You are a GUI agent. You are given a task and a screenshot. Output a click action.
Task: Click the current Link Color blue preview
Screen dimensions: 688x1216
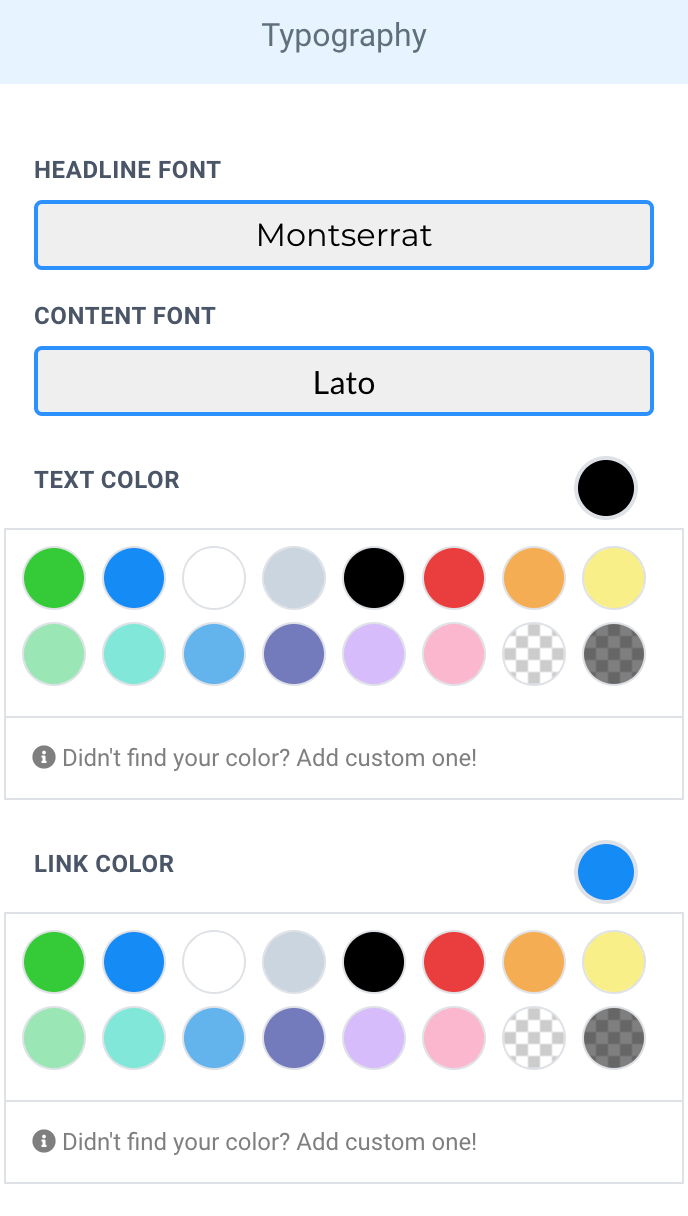pyautogui.click(x=606, y=872)
